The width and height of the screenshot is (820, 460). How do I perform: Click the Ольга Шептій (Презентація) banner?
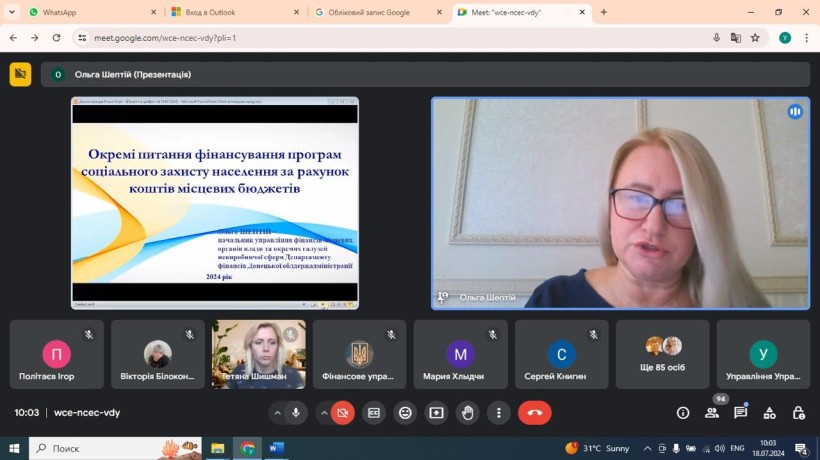[426, 74]
